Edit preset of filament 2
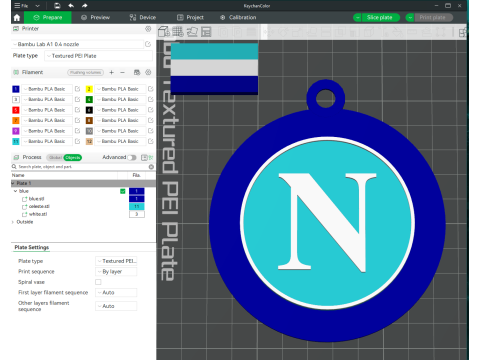 [151, 89]
